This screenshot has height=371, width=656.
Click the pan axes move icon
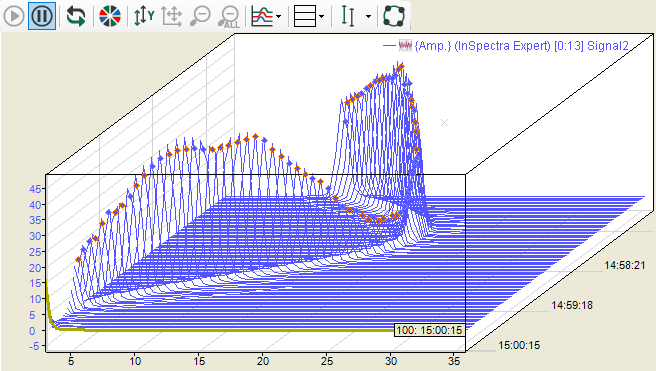[x=172, y=16]
